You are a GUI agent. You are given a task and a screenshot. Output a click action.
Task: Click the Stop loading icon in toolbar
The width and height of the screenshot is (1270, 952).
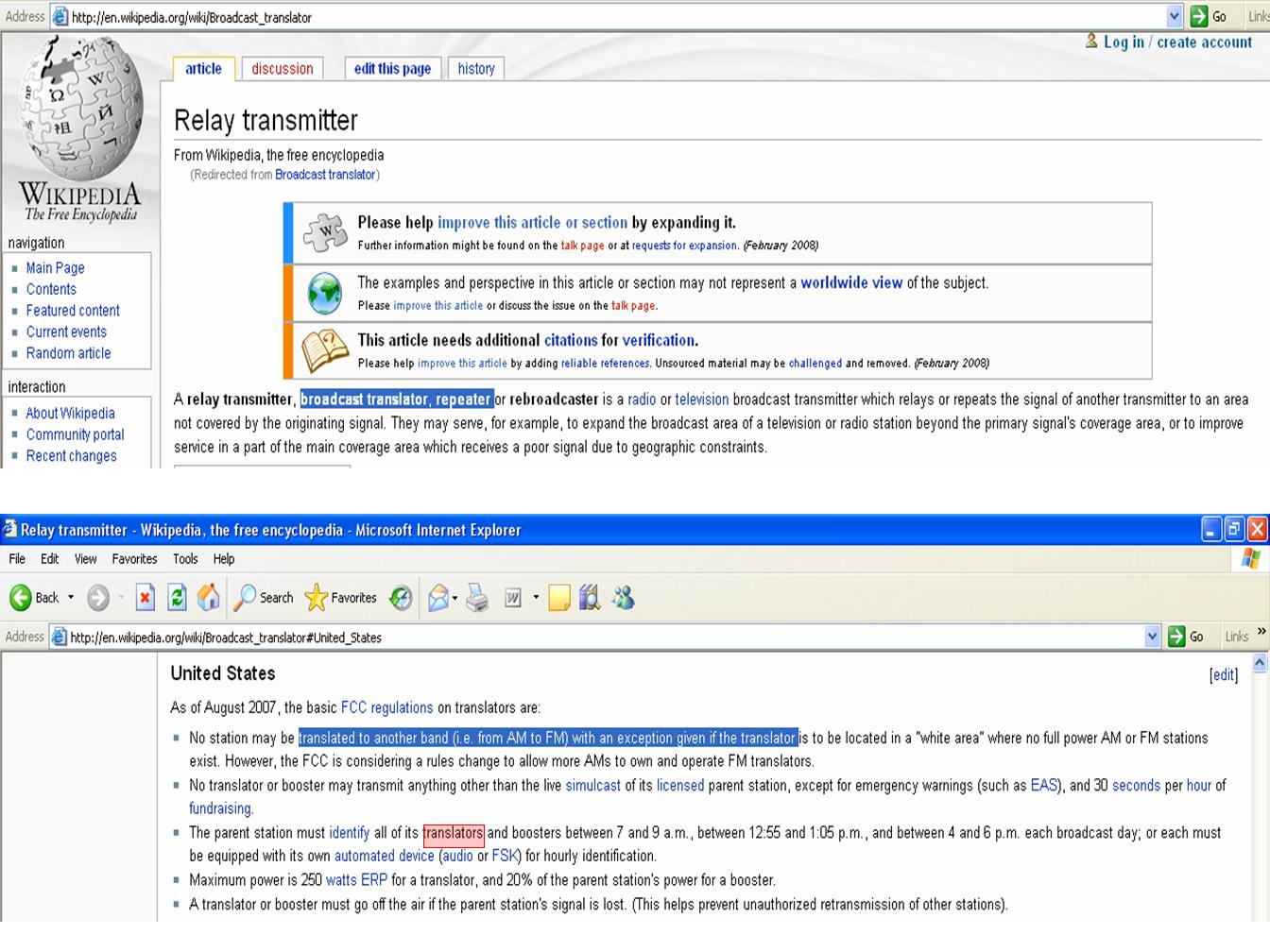[145, 598]
